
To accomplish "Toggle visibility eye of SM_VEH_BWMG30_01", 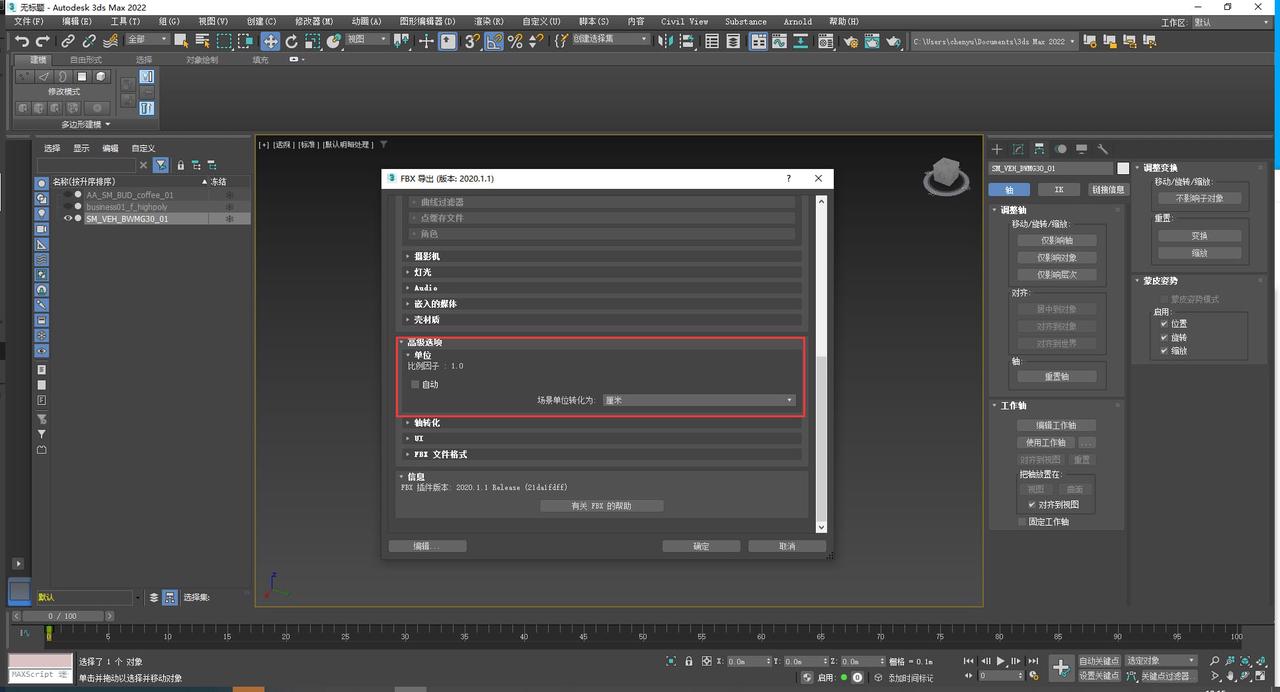I will (x=68, y=218).
